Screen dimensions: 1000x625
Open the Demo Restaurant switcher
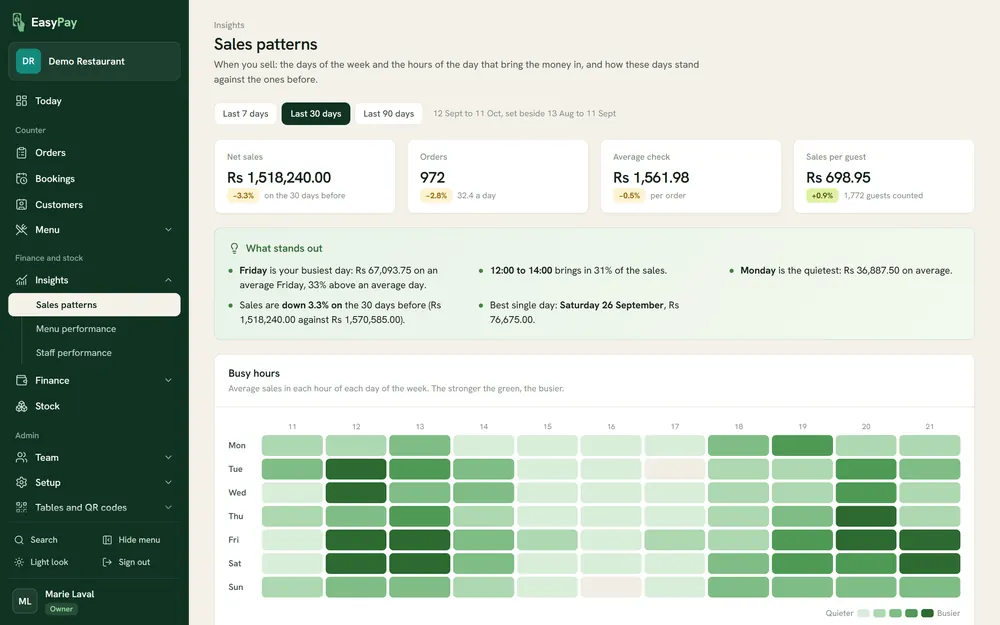point(94,61)
